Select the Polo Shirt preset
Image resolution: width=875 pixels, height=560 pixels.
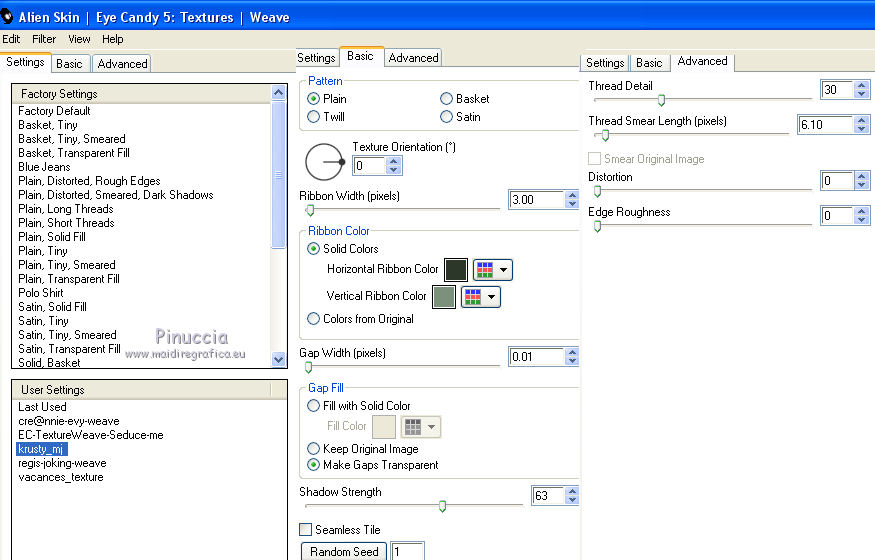[41, 293]
